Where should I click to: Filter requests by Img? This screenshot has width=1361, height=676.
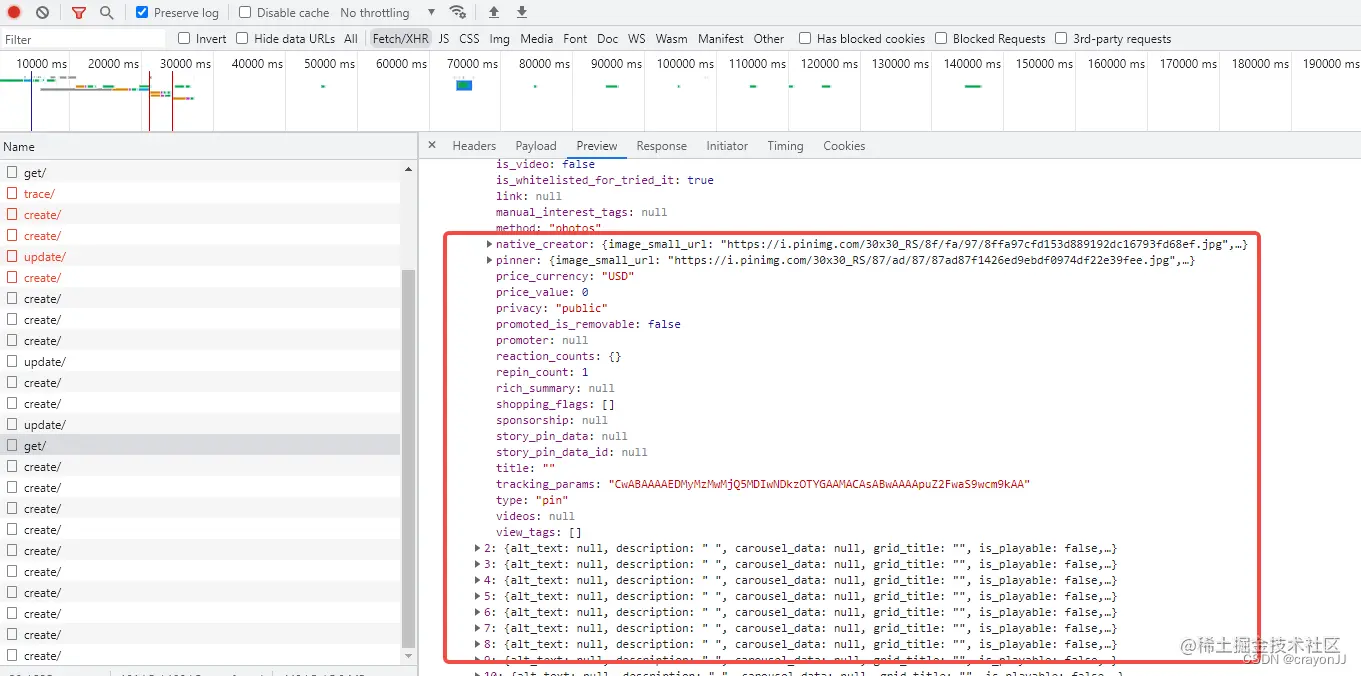pos(500,39)
